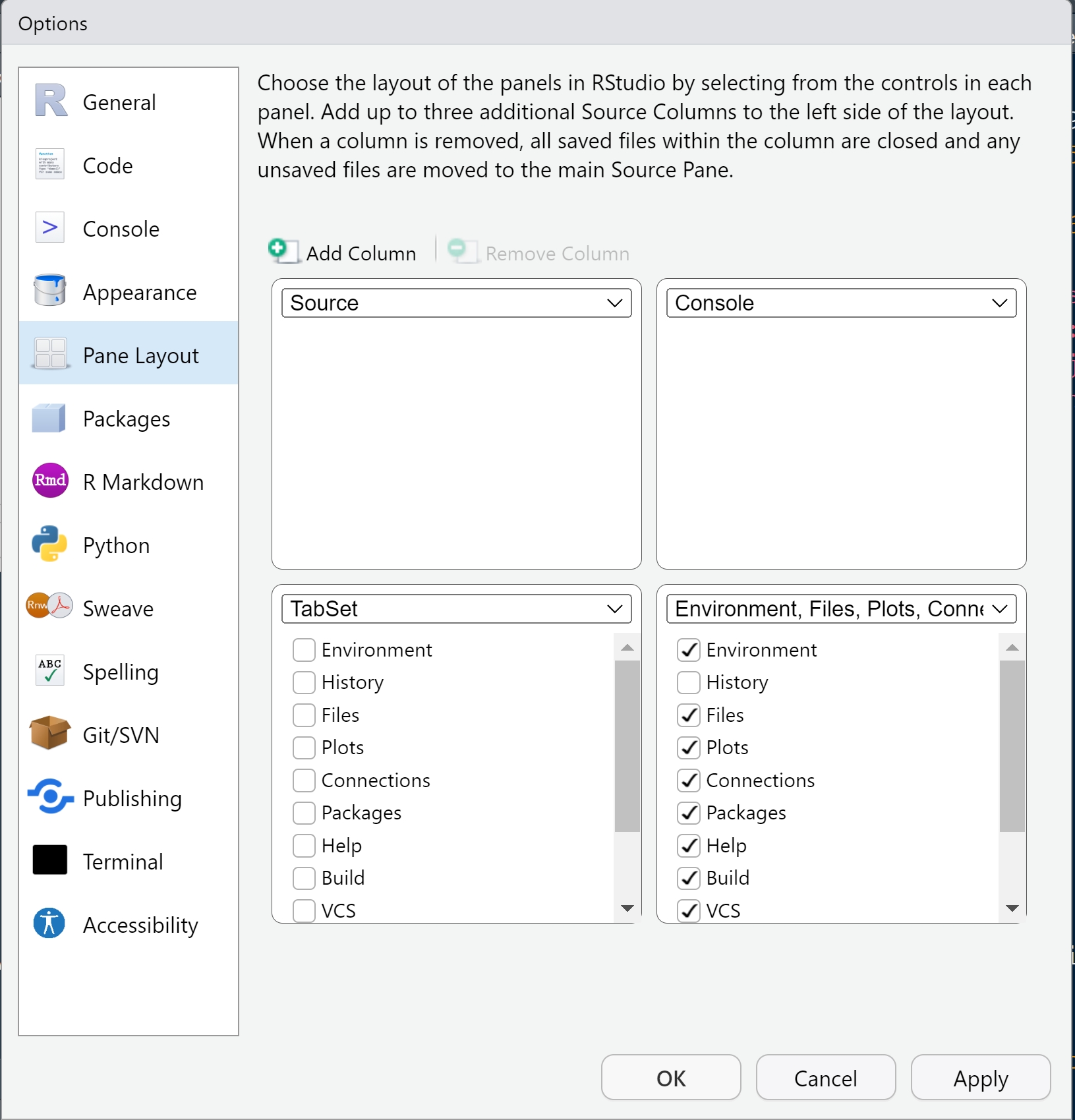
Task: Open Python settings via snake icon
Action: click(x=49, y=544)
